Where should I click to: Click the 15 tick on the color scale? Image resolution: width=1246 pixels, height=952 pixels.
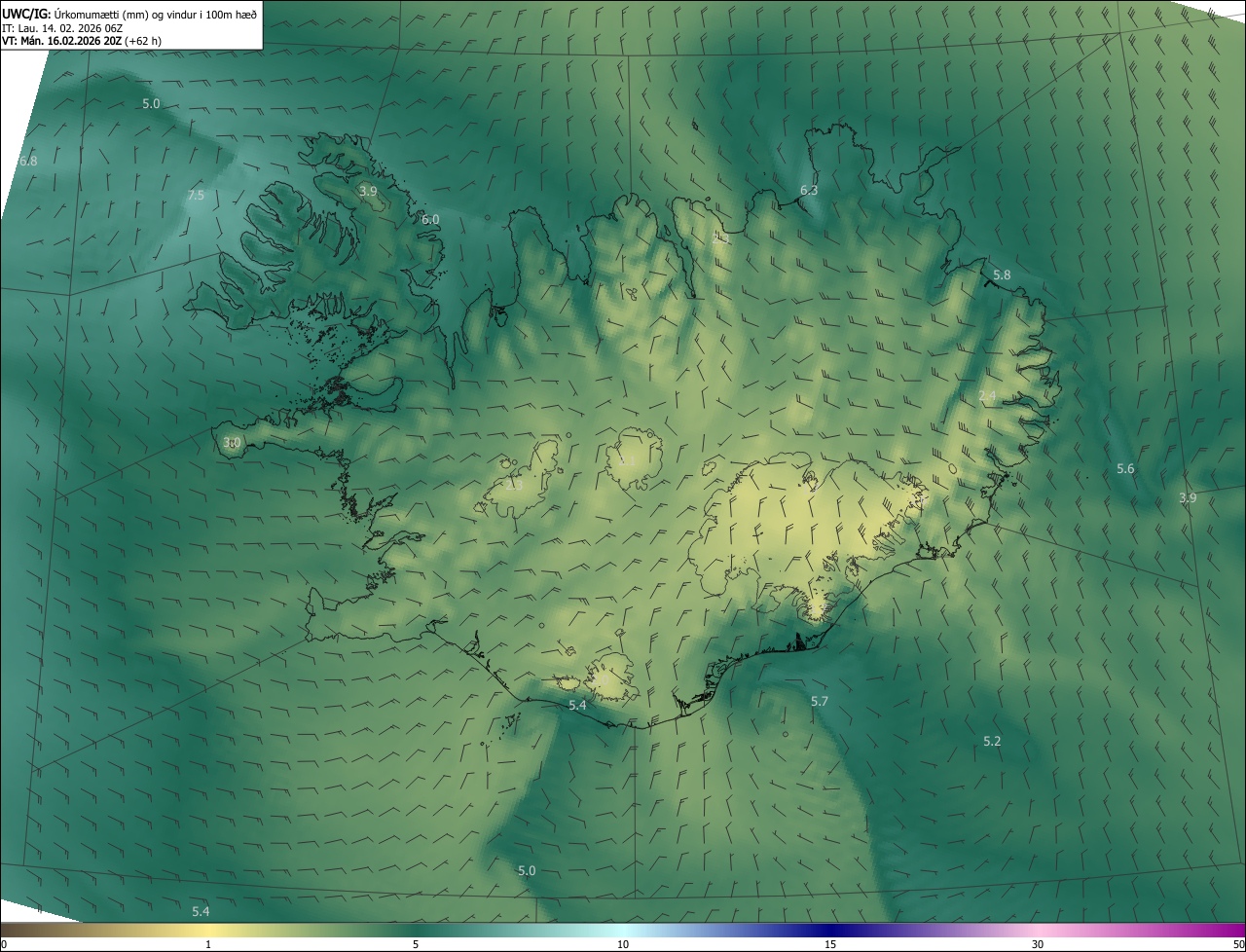[830, 945]
